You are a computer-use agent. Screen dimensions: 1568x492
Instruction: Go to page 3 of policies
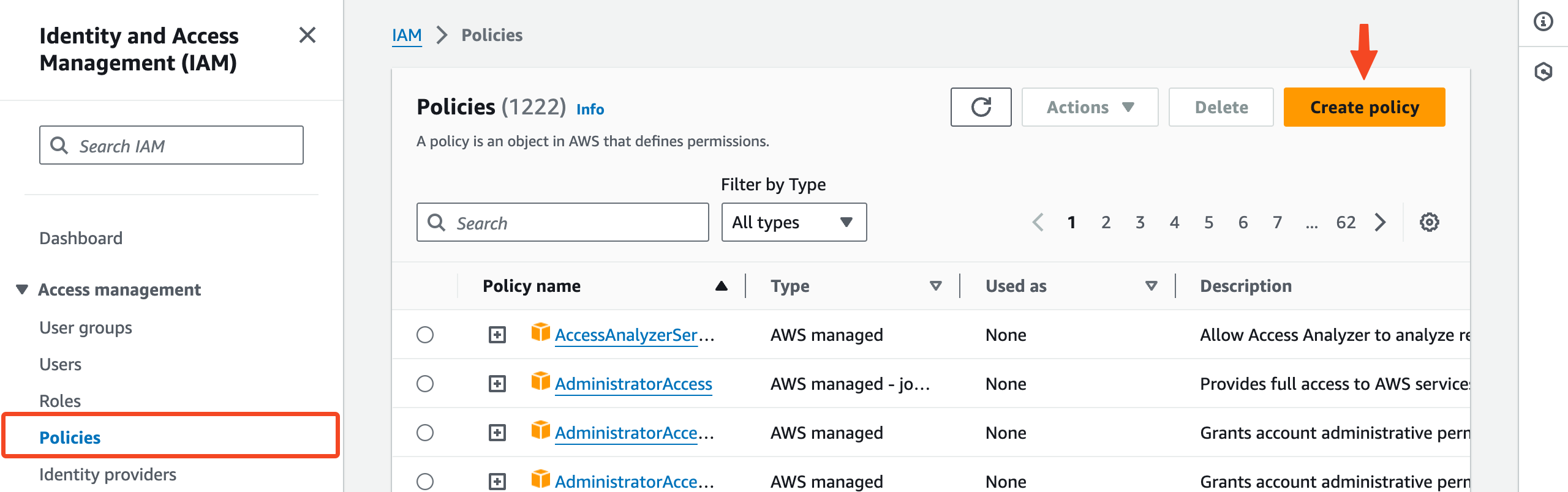tap(1140, 222)
